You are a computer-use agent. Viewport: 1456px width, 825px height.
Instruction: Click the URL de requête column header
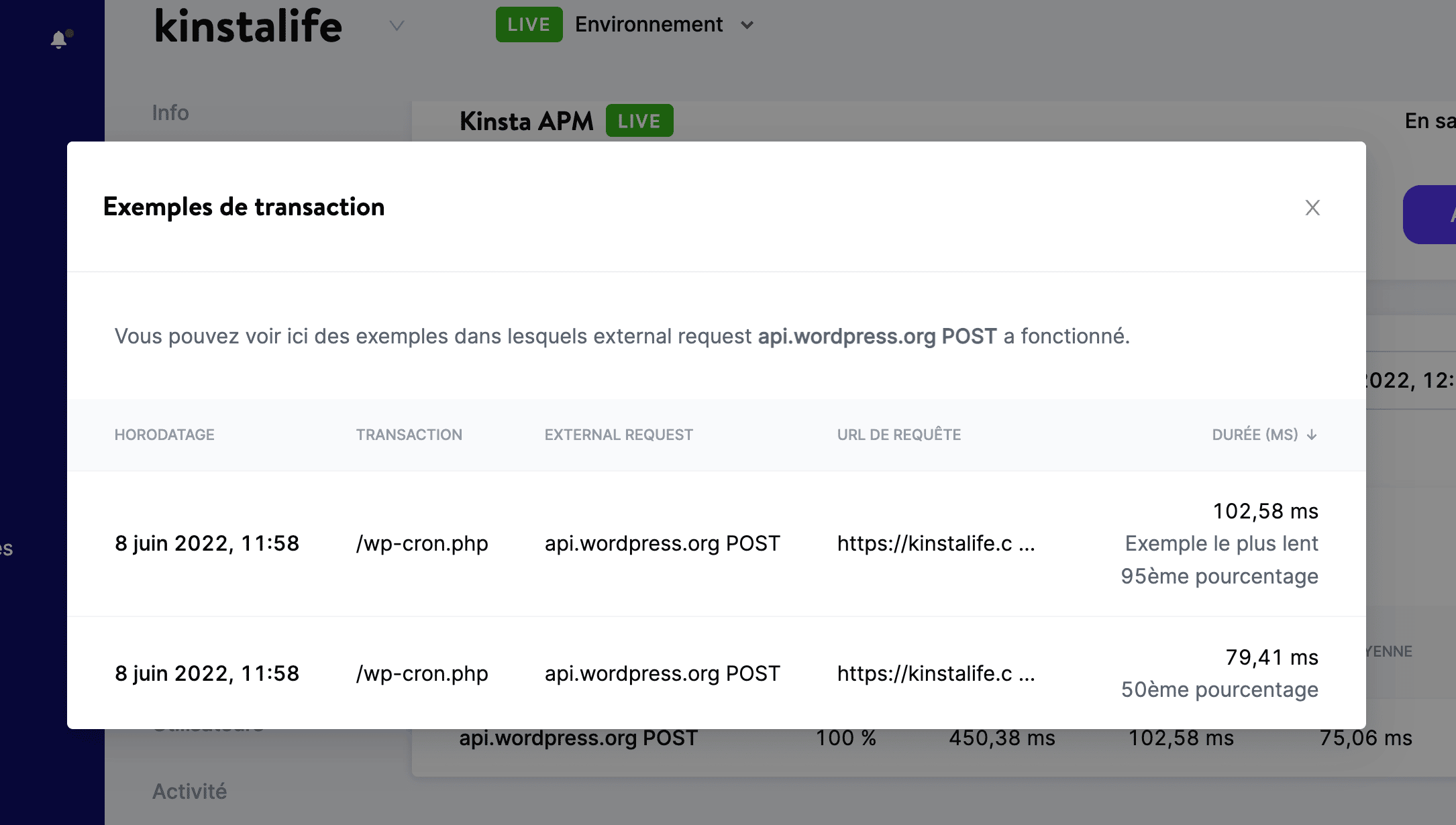coord(898,435)
